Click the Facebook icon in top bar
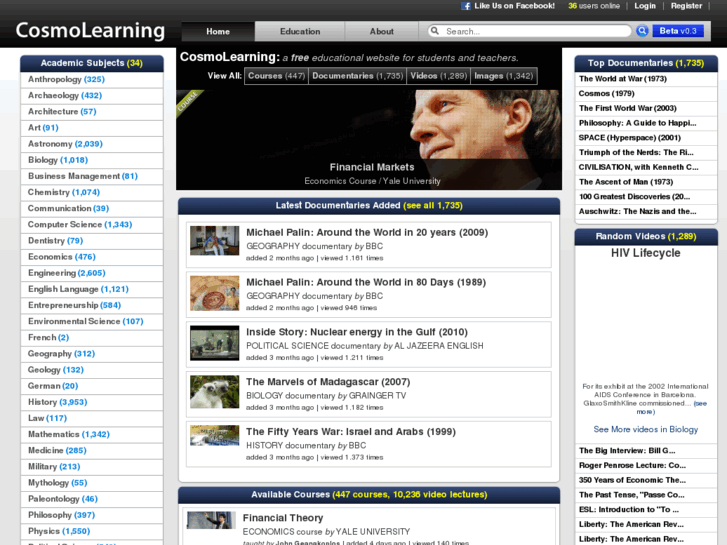727x545 pixels. click(x=466, y=6)
